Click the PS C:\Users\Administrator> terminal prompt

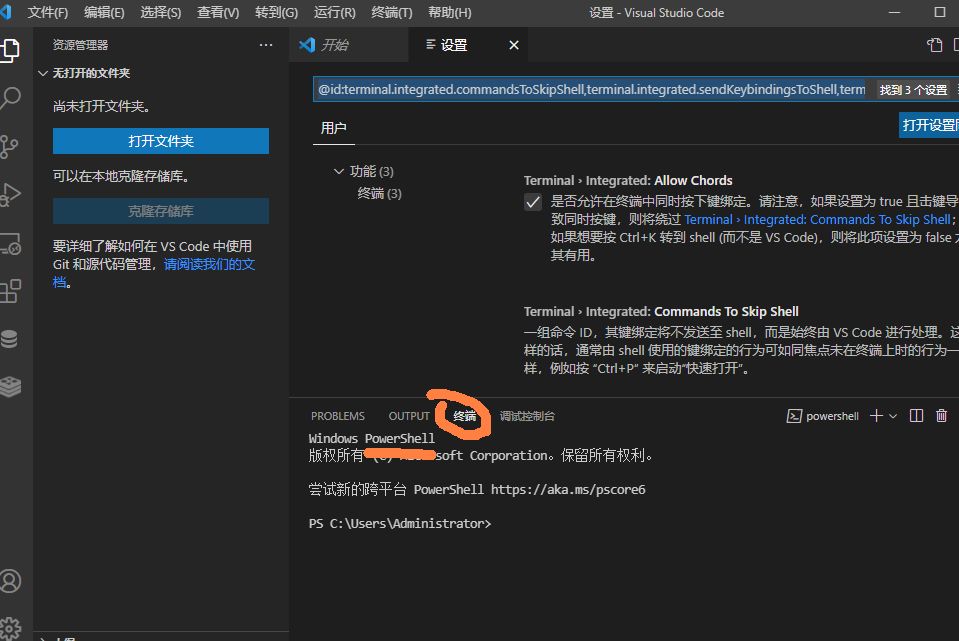click(400, 524)
